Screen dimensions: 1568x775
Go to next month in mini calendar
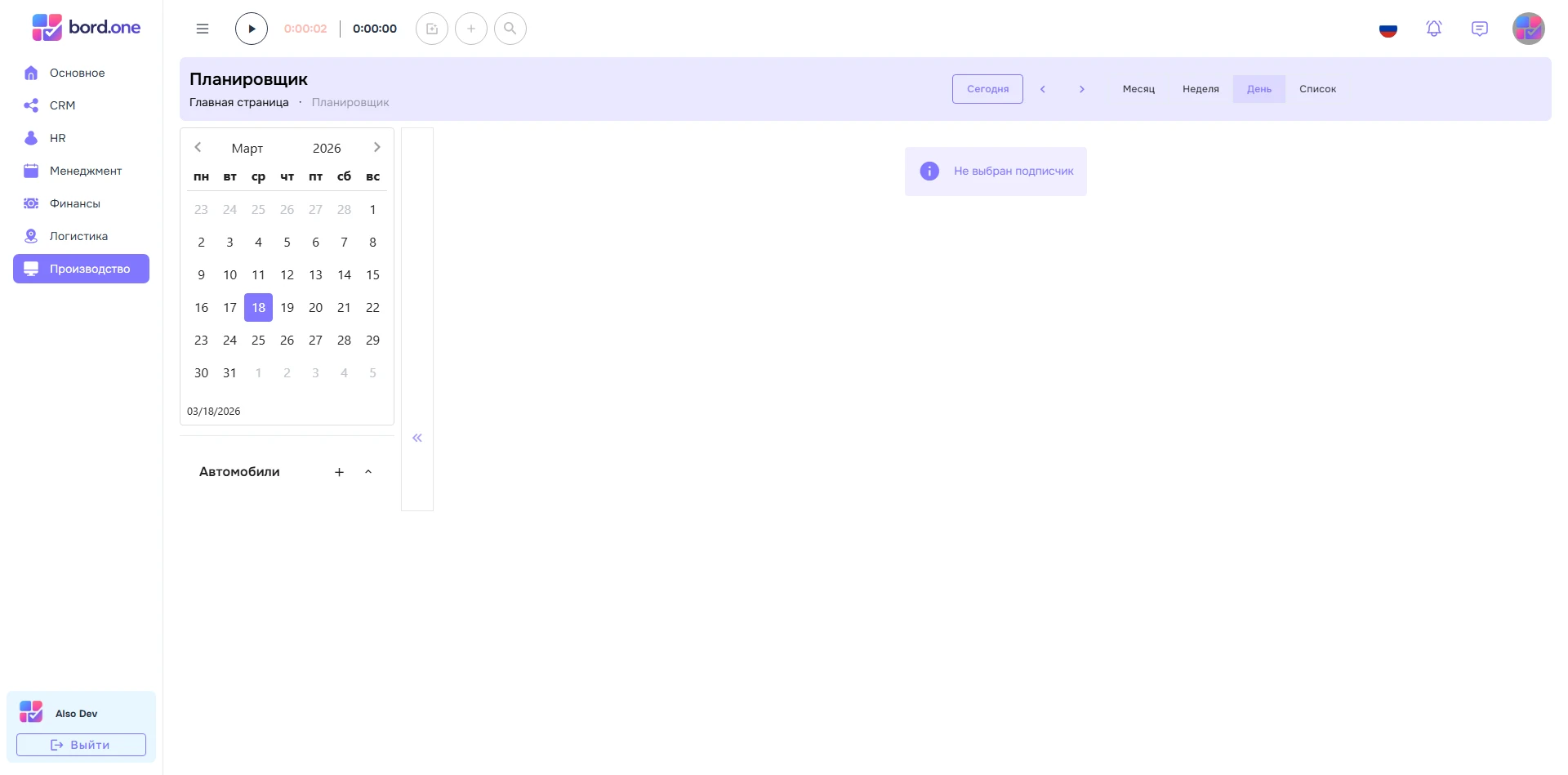pos(376,147)
